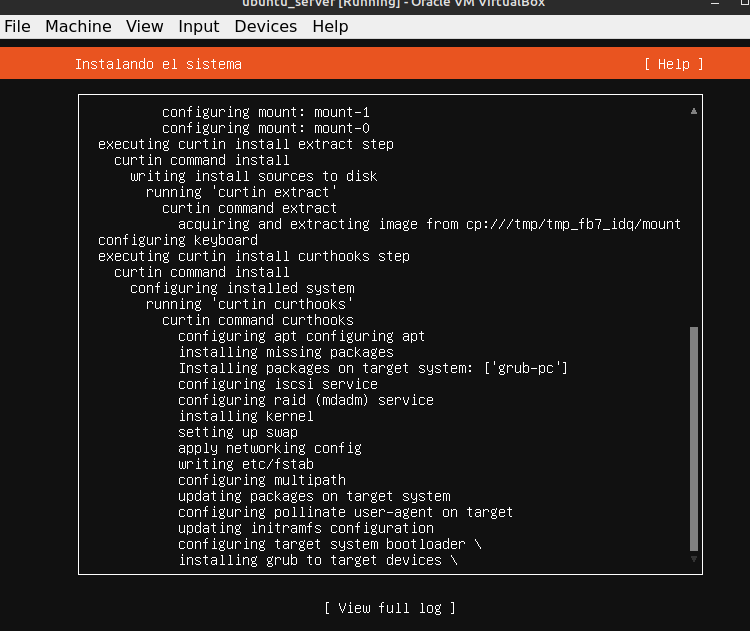This screenshot has height=631, width=750.
Task: Click the log scrollbar up arrow
Action: pos(694,111)
